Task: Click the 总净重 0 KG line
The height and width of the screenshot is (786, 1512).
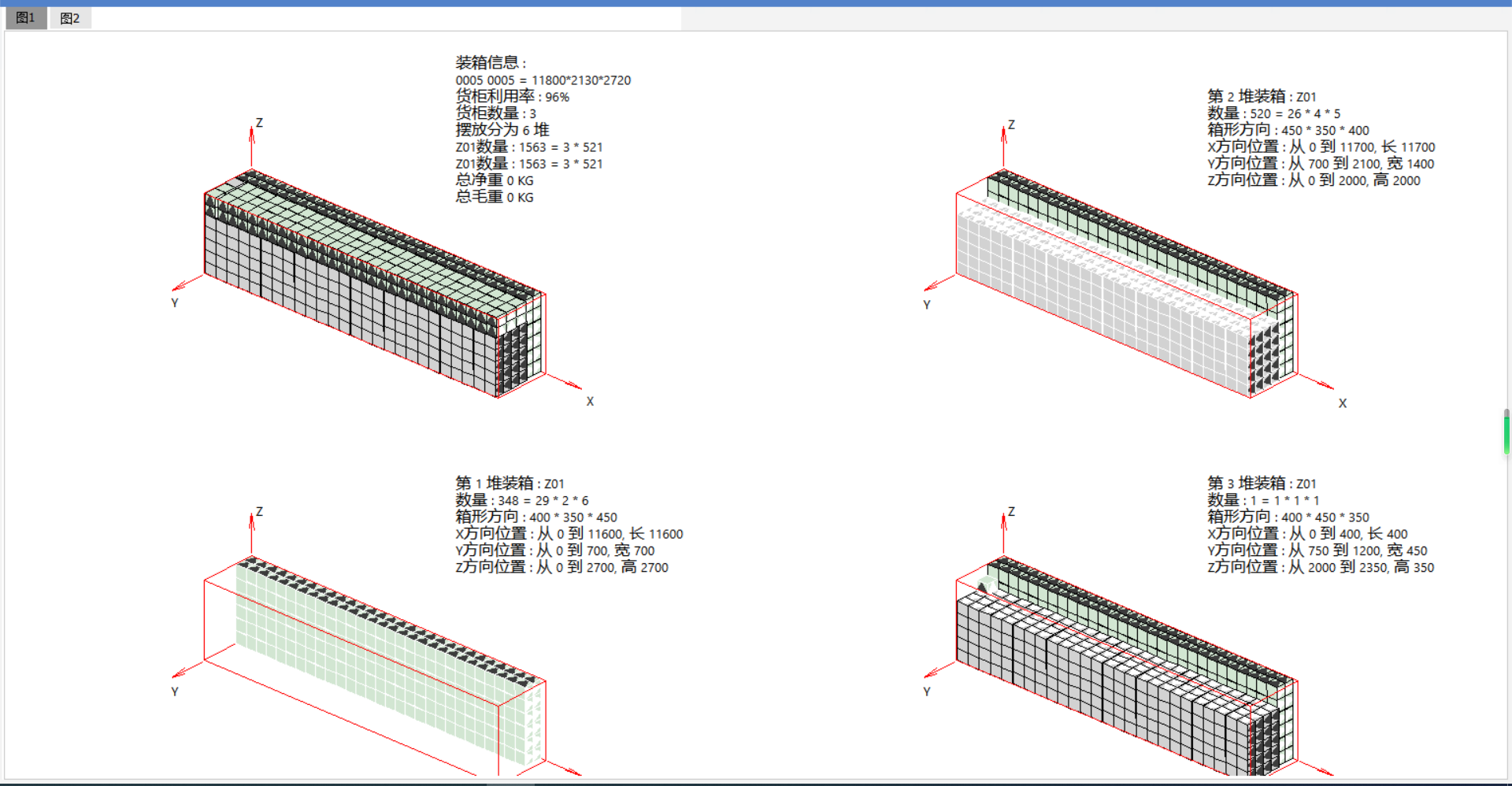Action: (495, 180)
